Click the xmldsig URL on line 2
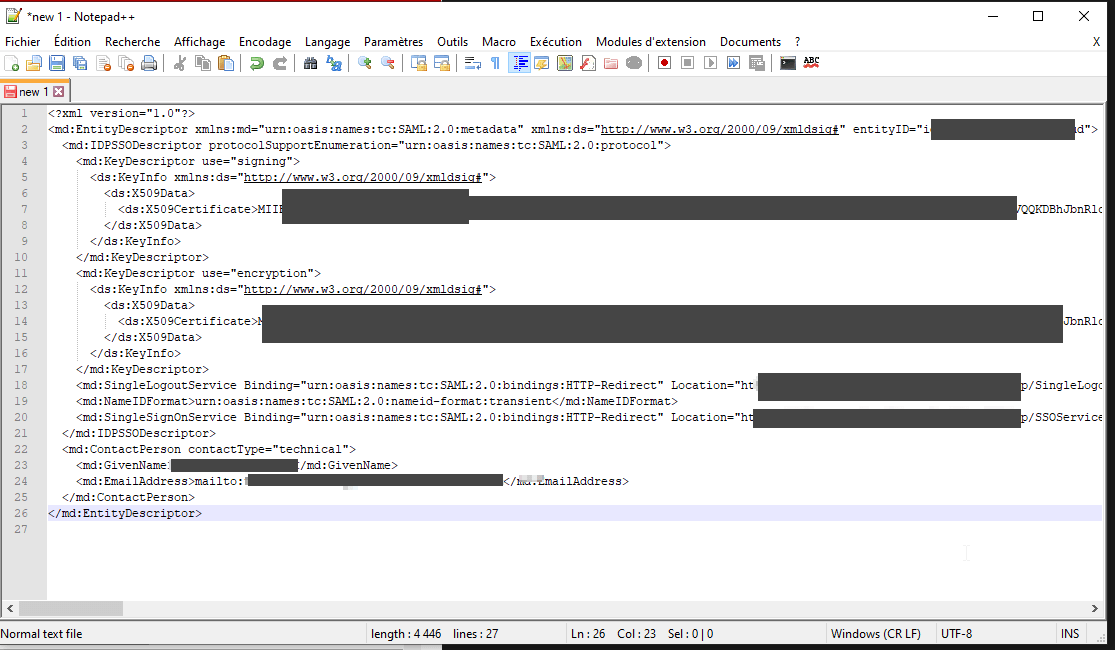This screenshot has height=650, width=1115. pyautogui.click(x=720, y=129)
